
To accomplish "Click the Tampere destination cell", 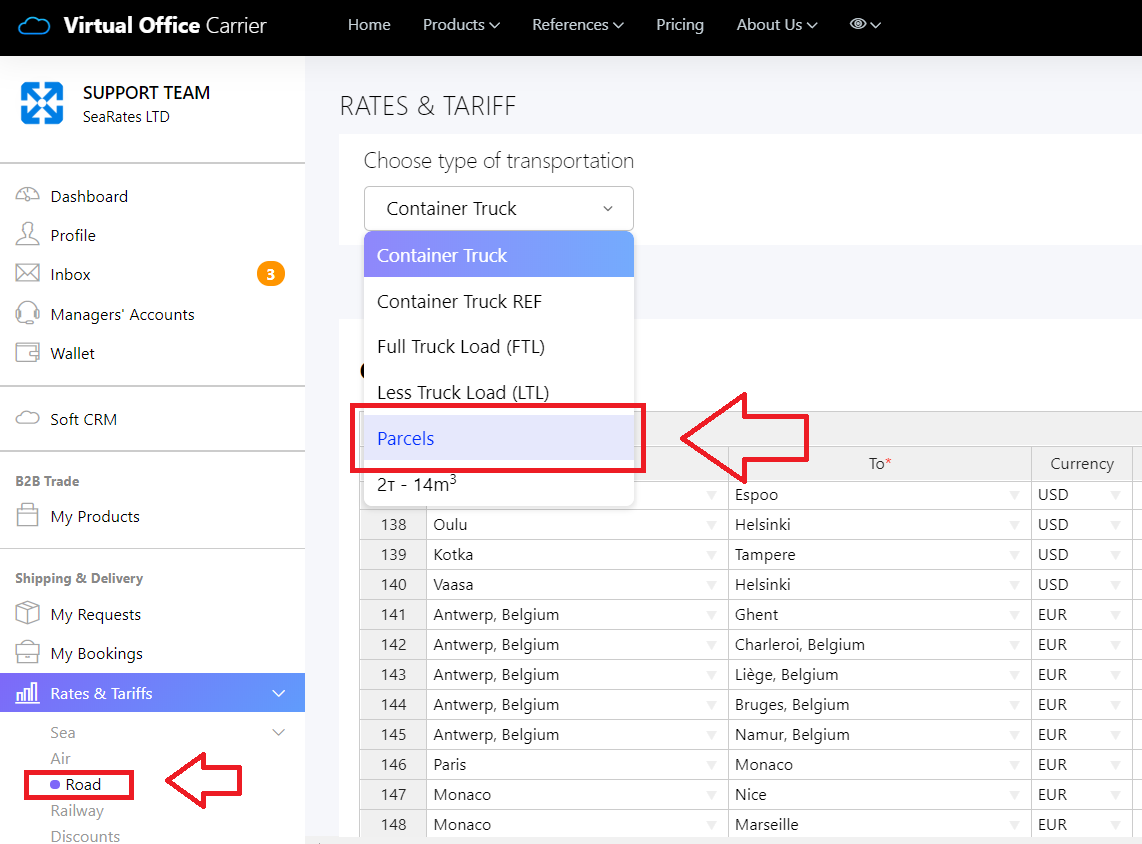I will [880, 555].
